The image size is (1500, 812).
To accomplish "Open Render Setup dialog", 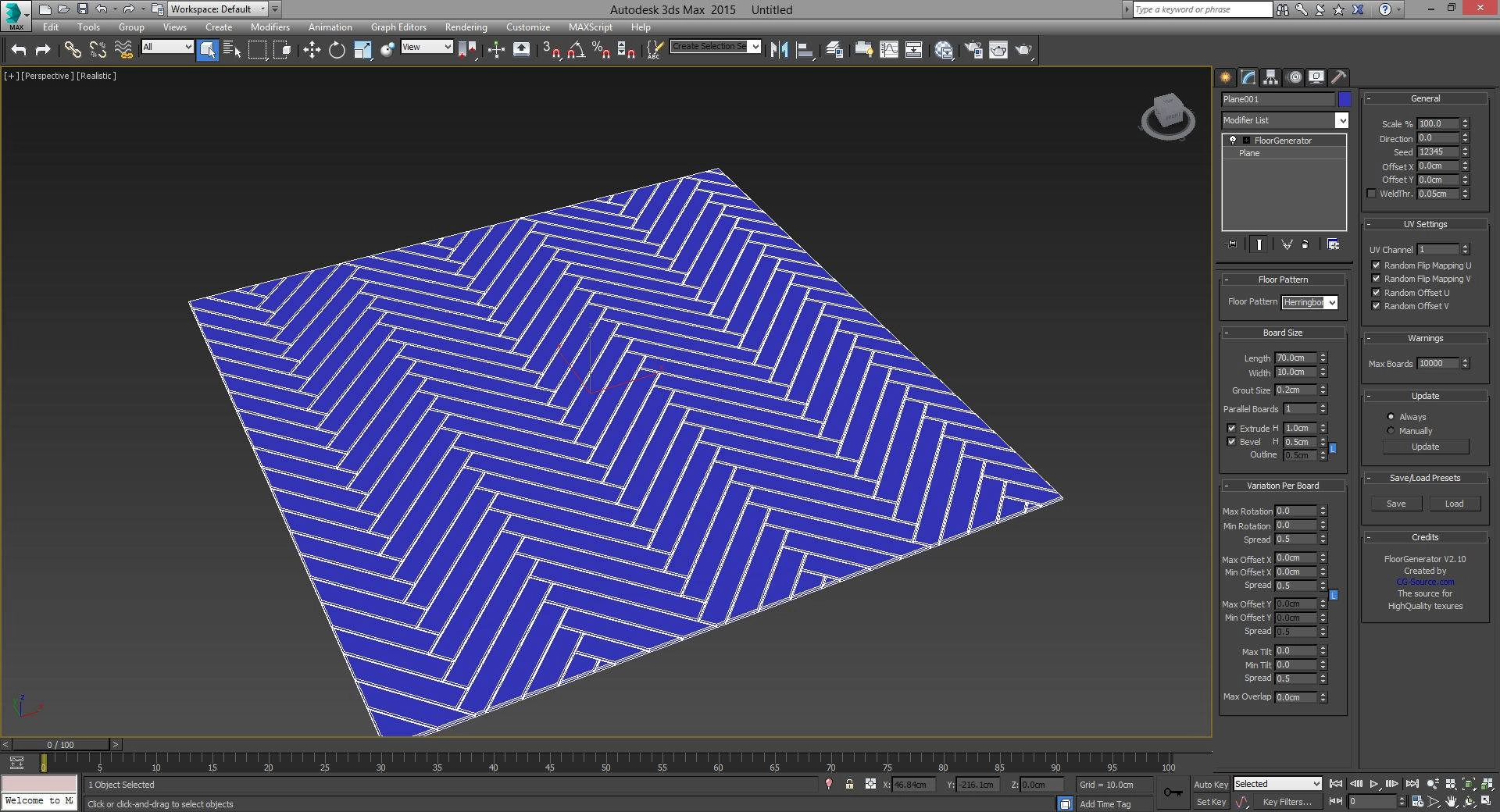I will point(973,50).
